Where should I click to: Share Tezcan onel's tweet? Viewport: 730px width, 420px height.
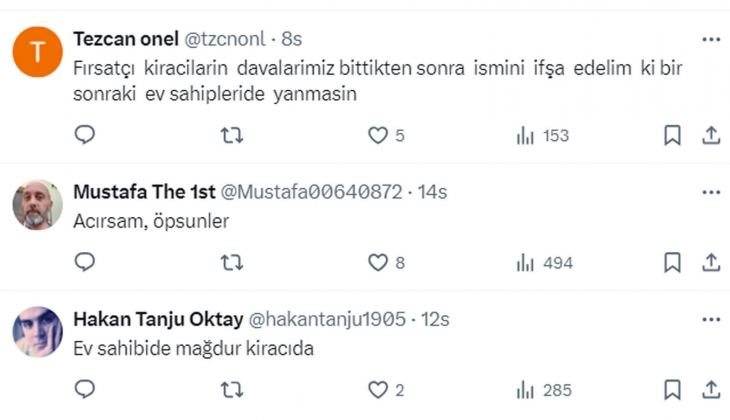711,135
